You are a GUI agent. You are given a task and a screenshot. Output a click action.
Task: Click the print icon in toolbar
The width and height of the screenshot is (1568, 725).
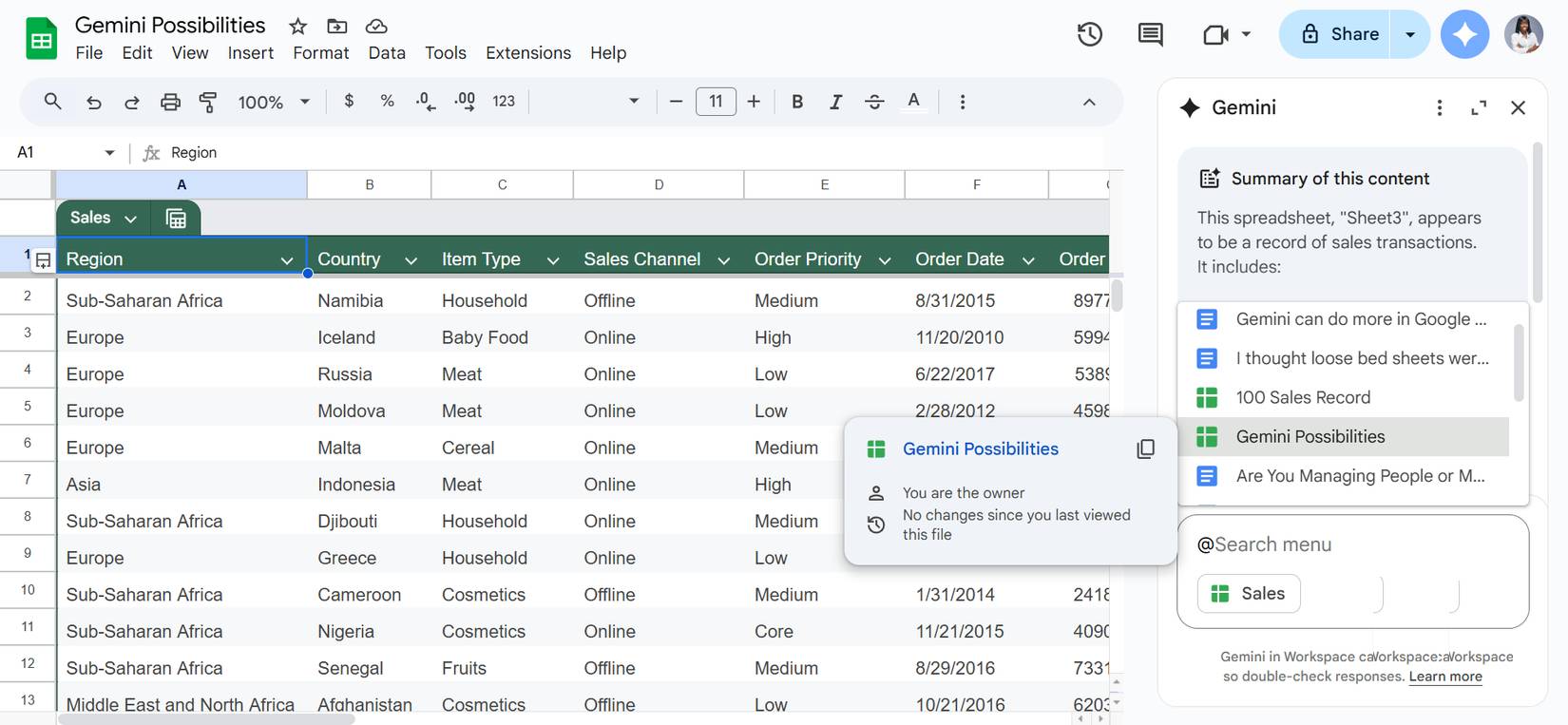point(170,102)
